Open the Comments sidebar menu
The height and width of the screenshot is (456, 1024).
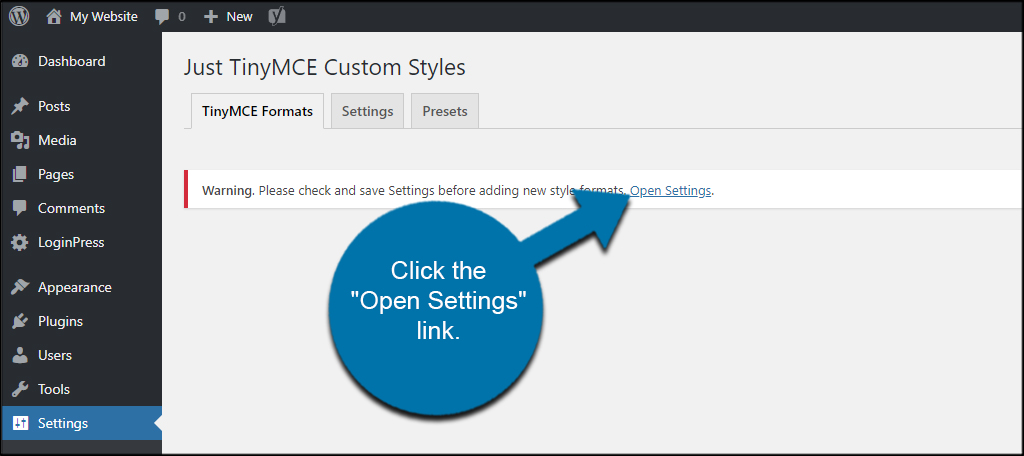tap(81, 208)
